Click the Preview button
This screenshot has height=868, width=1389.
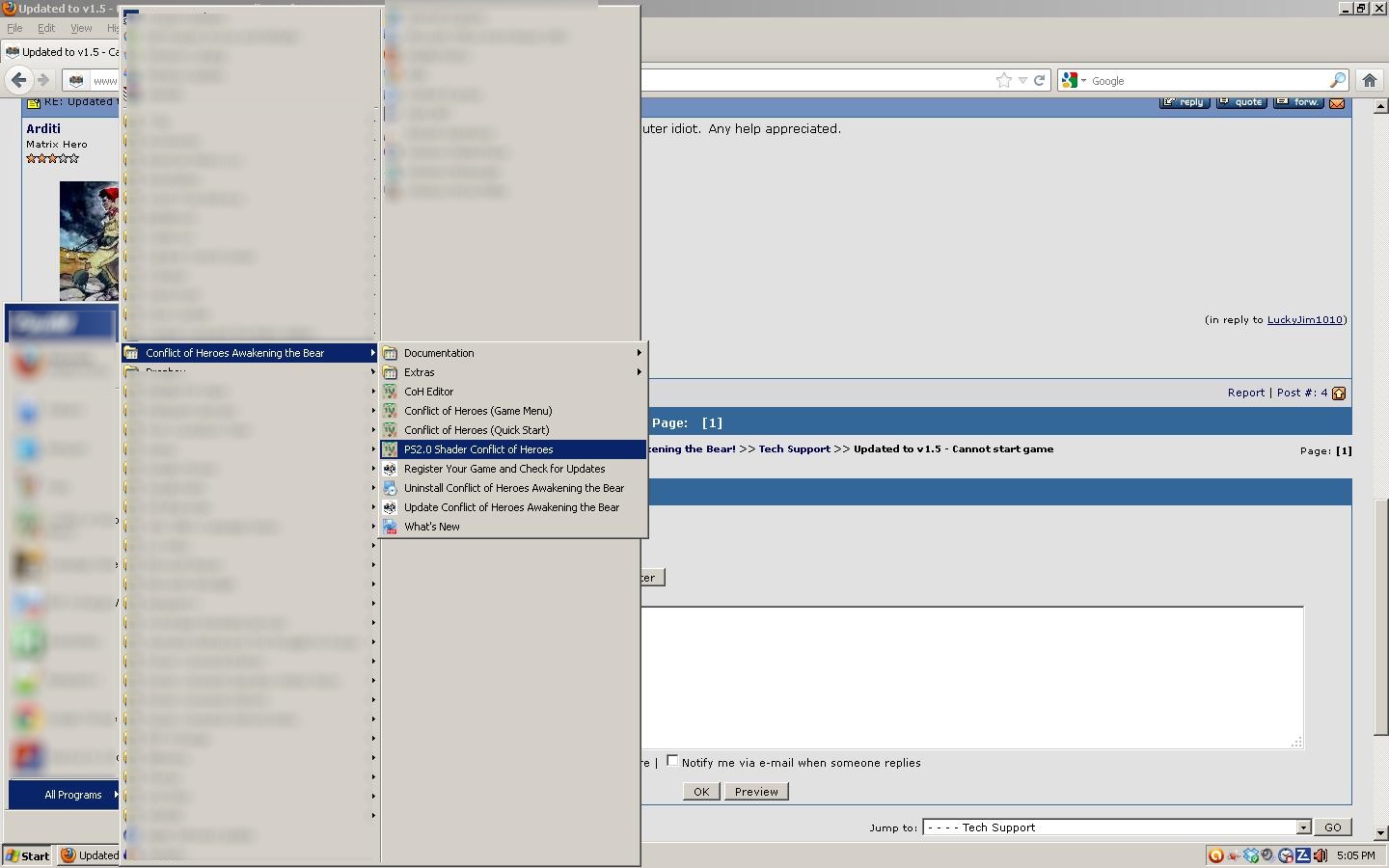(x=756, y=792)
